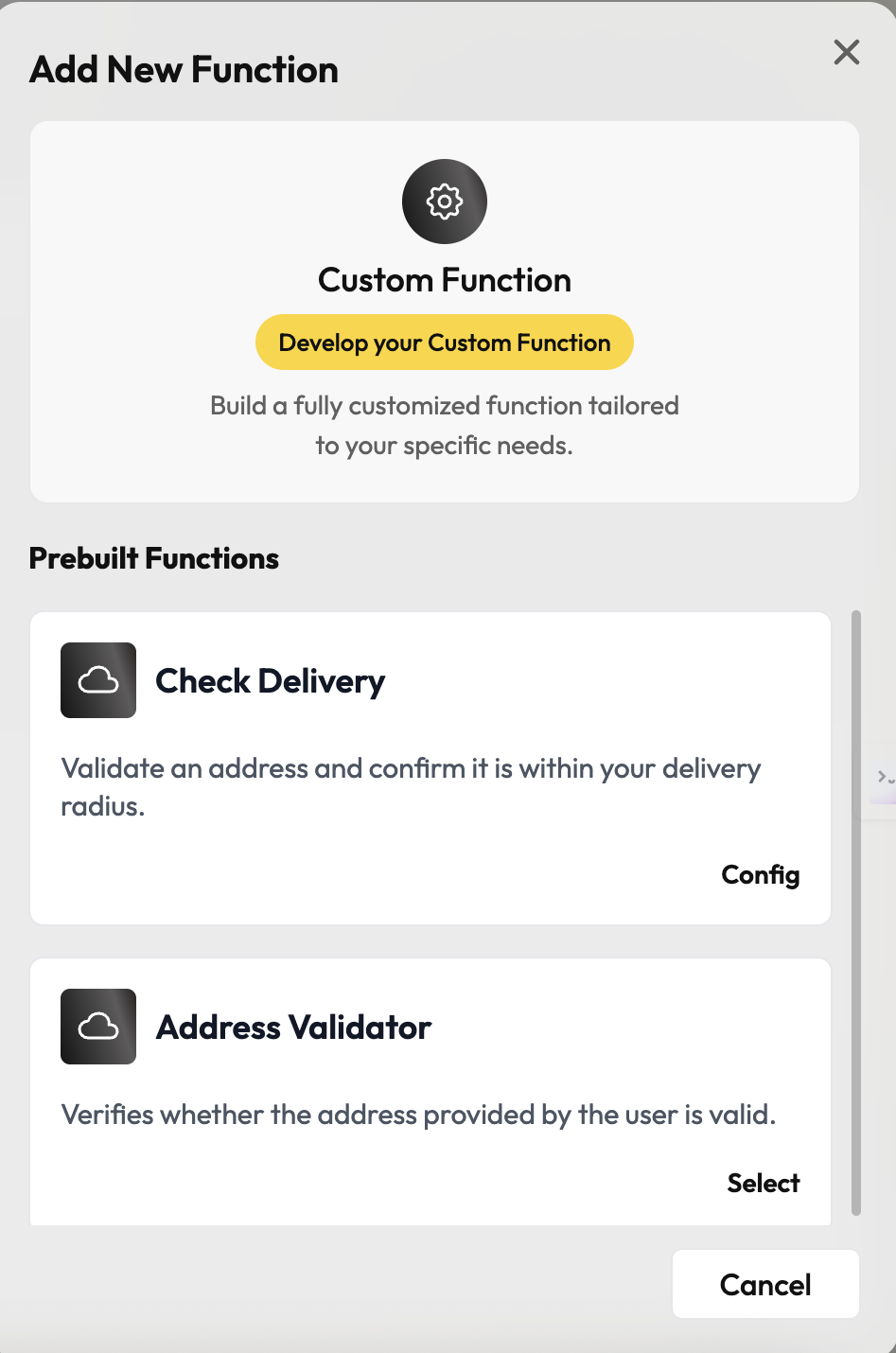
Task: Click the Prebuilt Functions section heading
Action: click(x=154, y=558)
